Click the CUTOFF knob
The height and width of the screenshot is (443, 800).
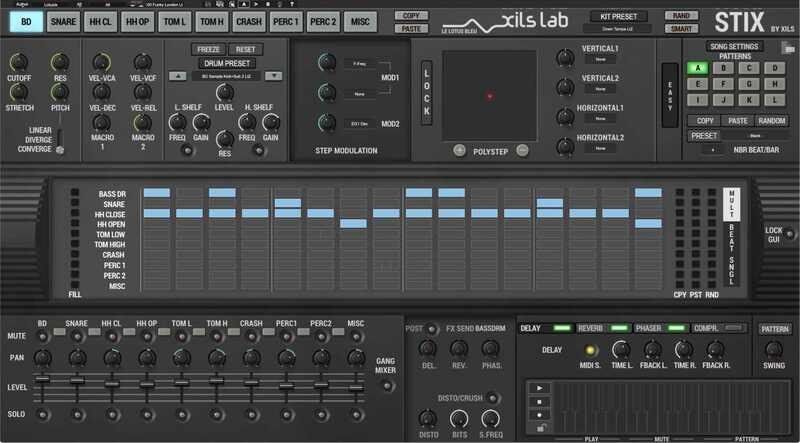click(x=20, y=62)
